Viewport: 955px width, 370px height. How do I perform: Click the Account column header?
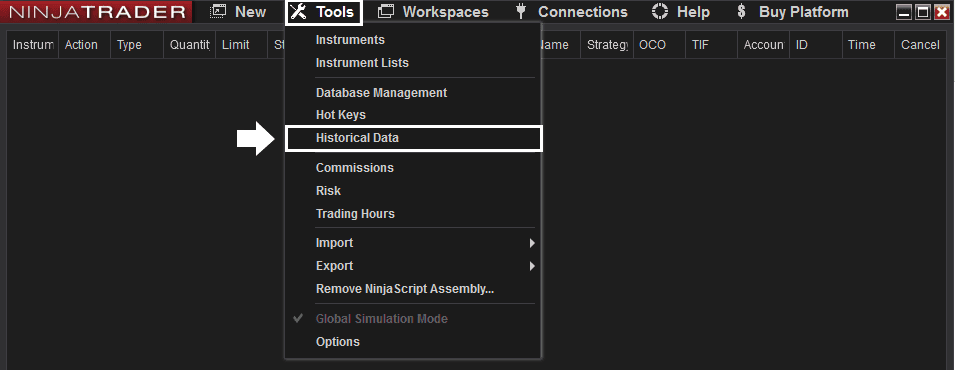[x=763, y=45]
